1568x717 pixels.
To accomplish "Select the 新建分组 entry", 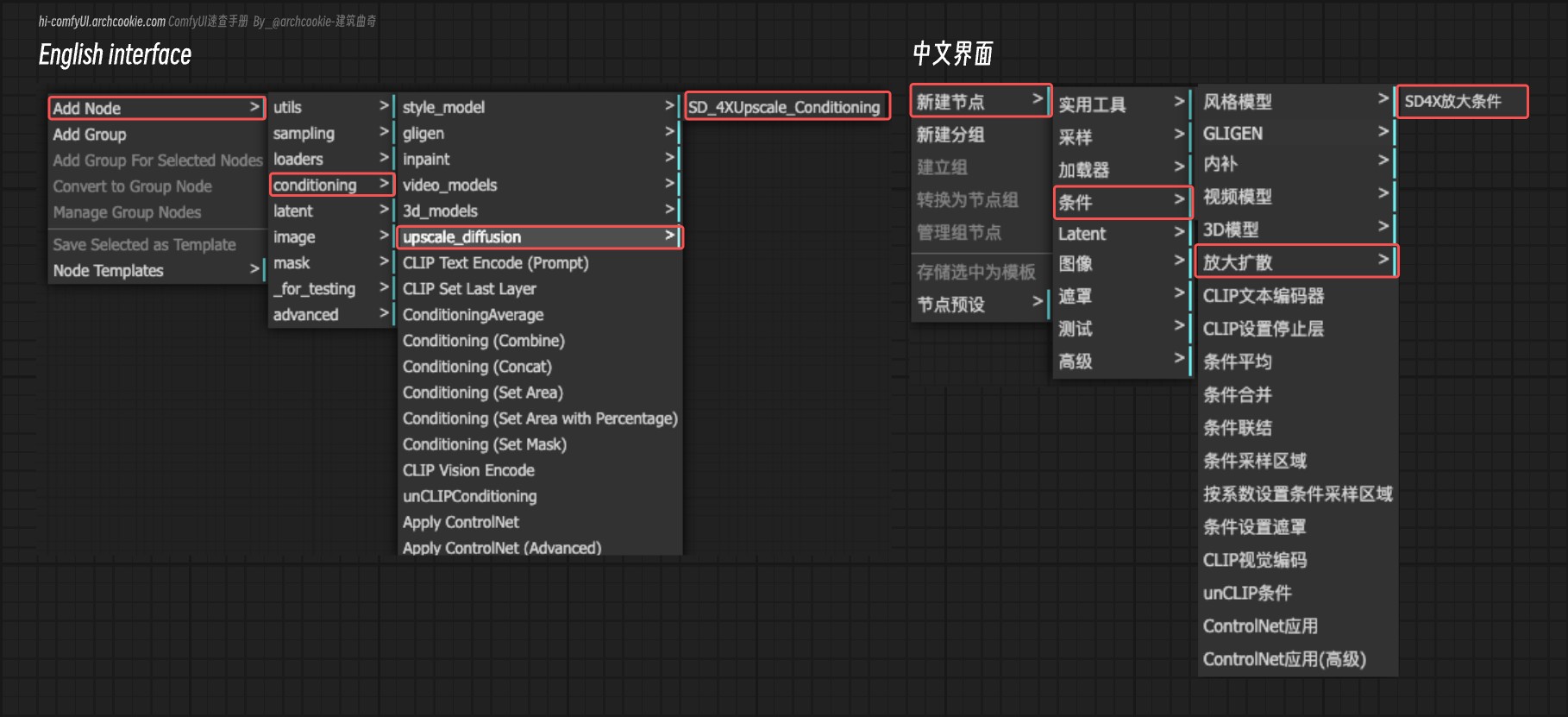I will tap(981, 135).
